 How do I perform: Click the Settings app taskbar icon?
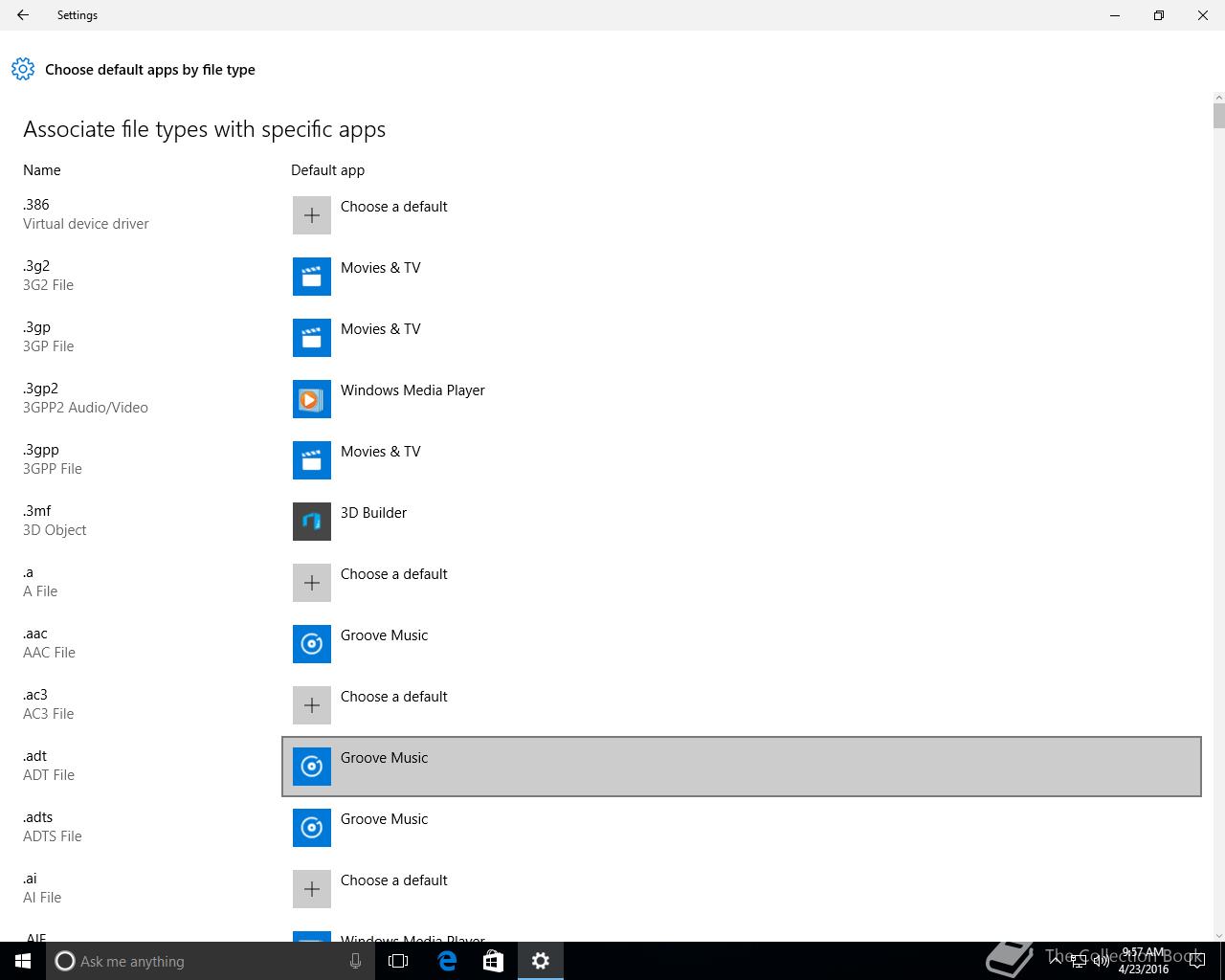(x=541, y=961)
